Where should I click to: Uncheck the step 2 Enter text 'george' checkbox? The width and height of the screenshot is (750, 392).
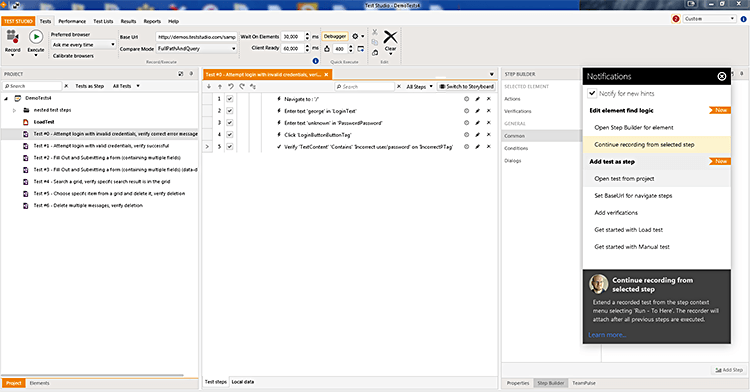click(x=230, y=111)
